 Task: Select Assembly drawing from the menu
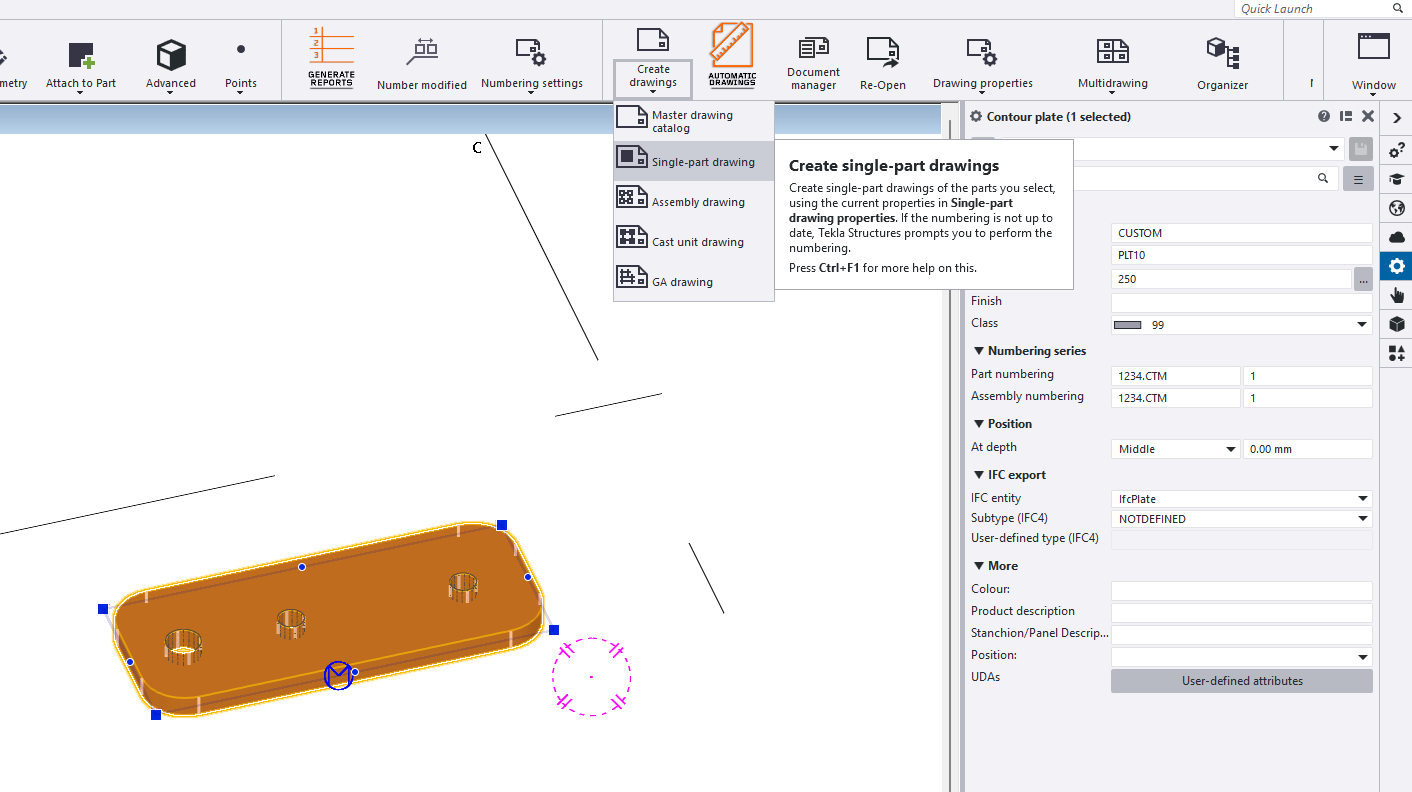(x=697, y=202)
